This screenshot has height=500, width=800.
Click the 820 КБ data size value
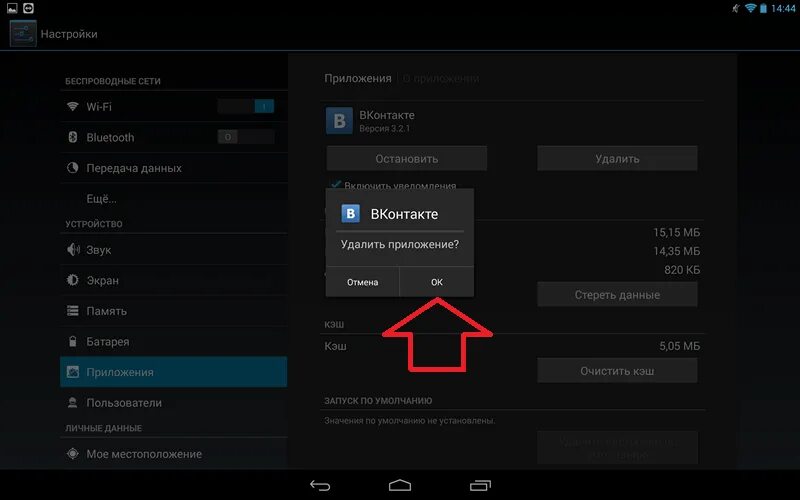(682, 270)
